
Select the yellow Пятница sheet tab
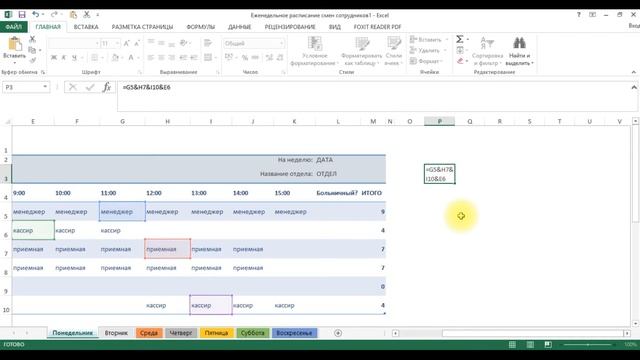click(216, 333)
